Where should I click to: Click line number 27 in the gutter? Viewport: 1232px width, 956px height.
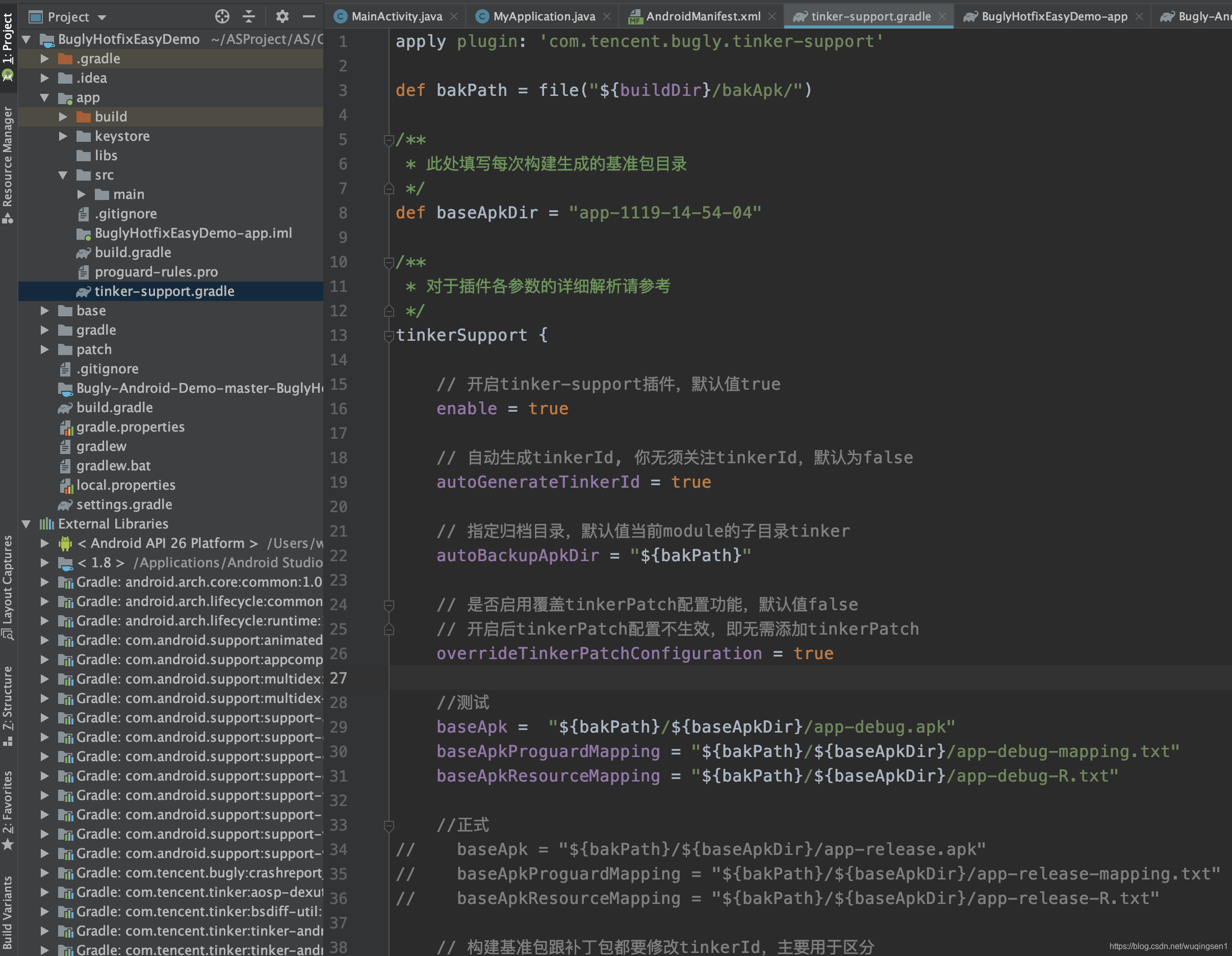[x=339, y=678]
